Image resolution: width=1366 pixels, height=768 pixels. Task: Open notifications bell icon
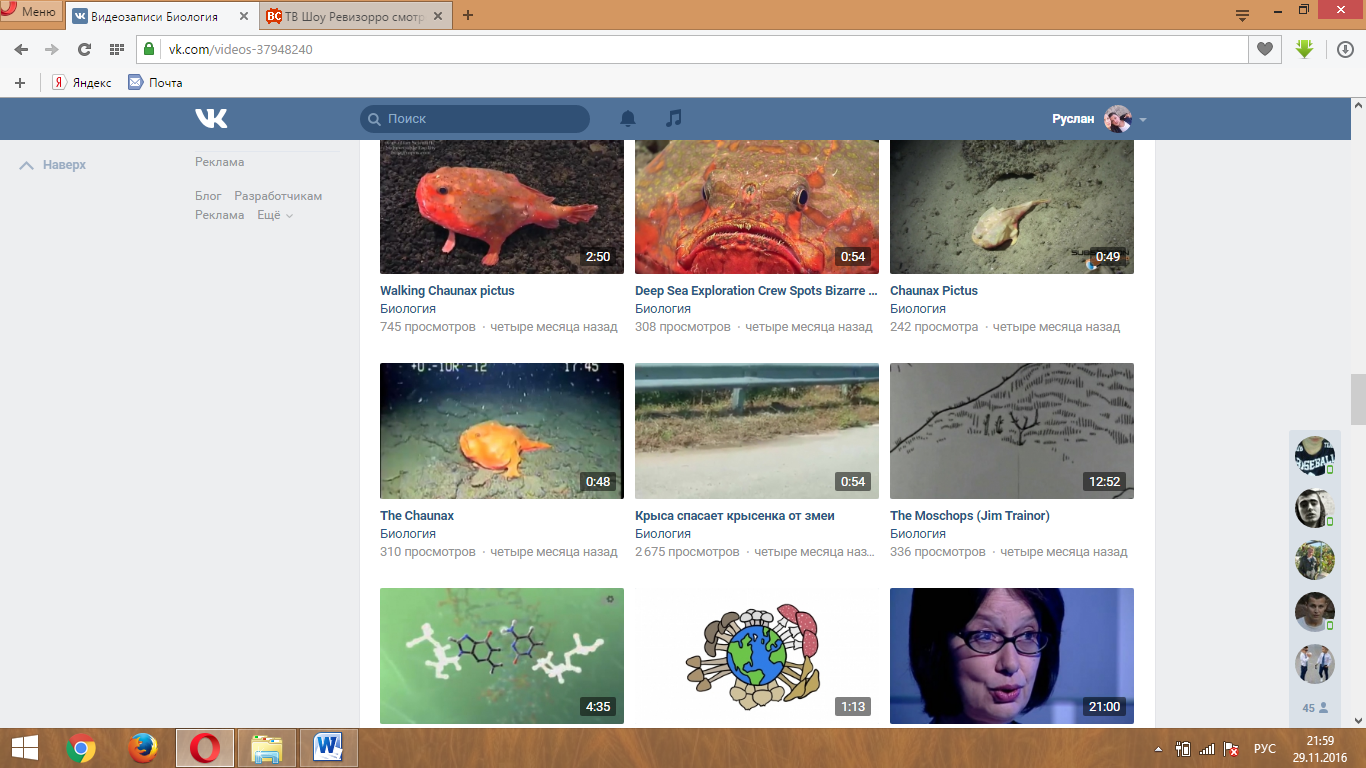point(628,118)
